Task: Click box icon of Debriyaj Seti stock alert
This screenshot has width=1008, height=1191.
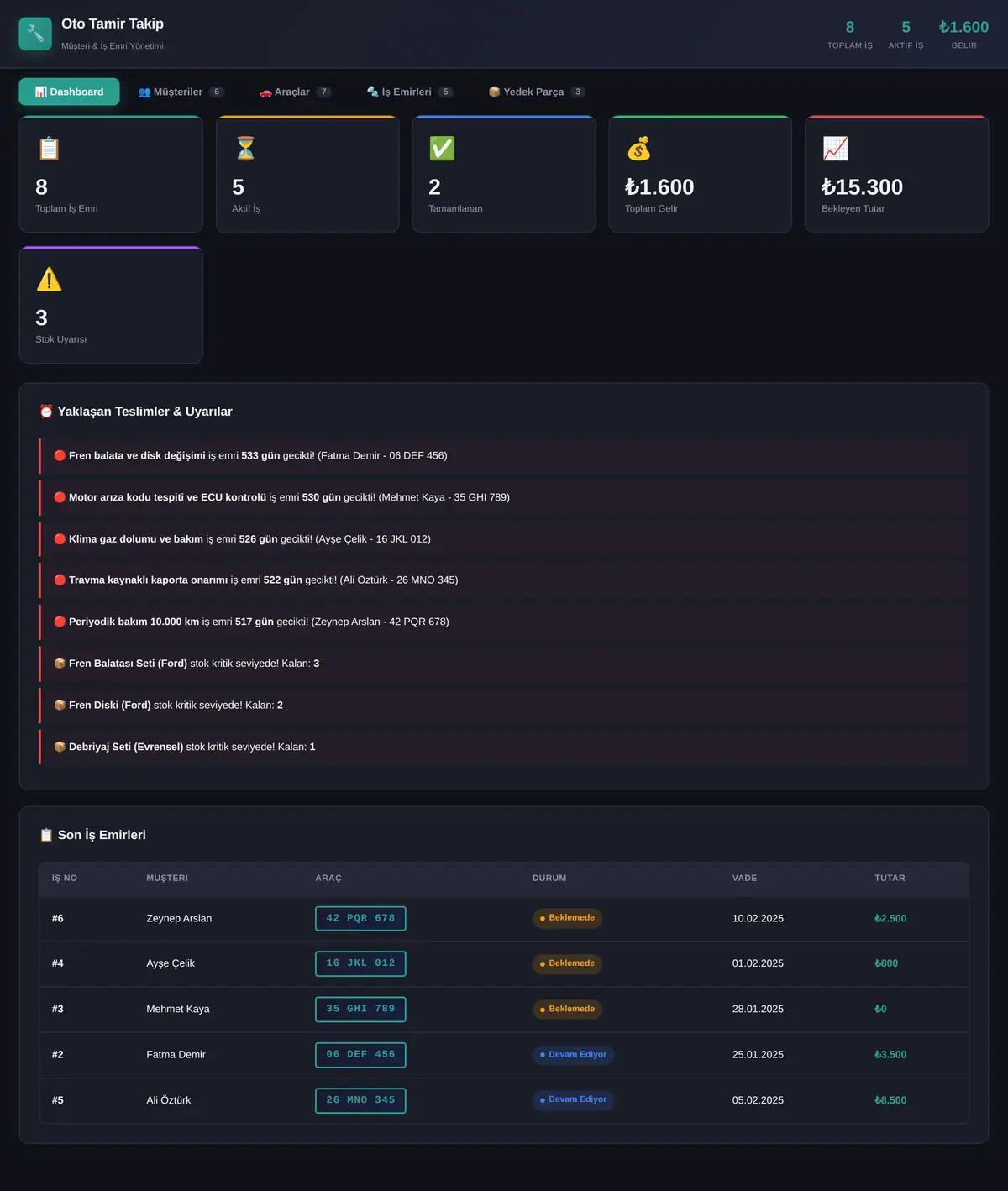Action: coord(60,747)
